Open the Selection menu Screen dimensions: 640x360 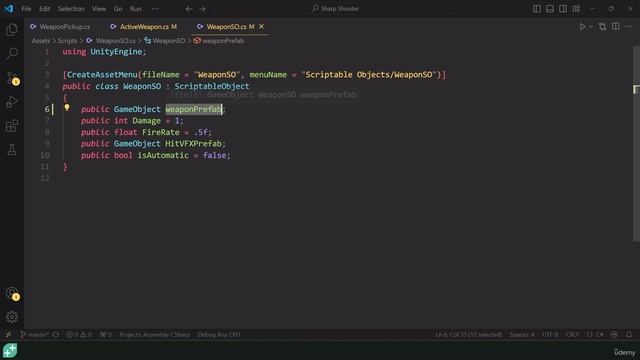pos(71,9)
